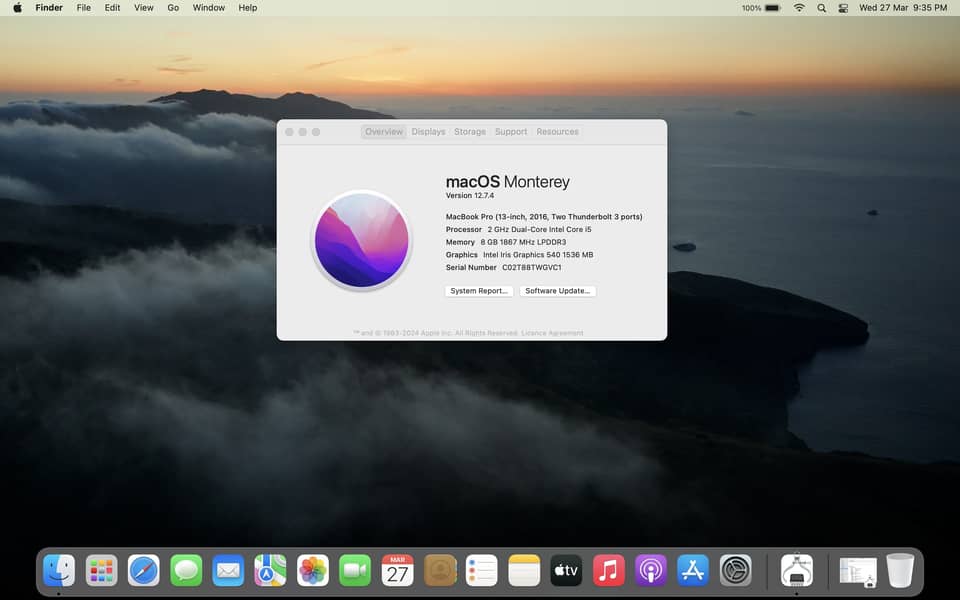This screenshot has height=600, width=960.
Task: Open the App Store icon
Action: tap(693, 570)
